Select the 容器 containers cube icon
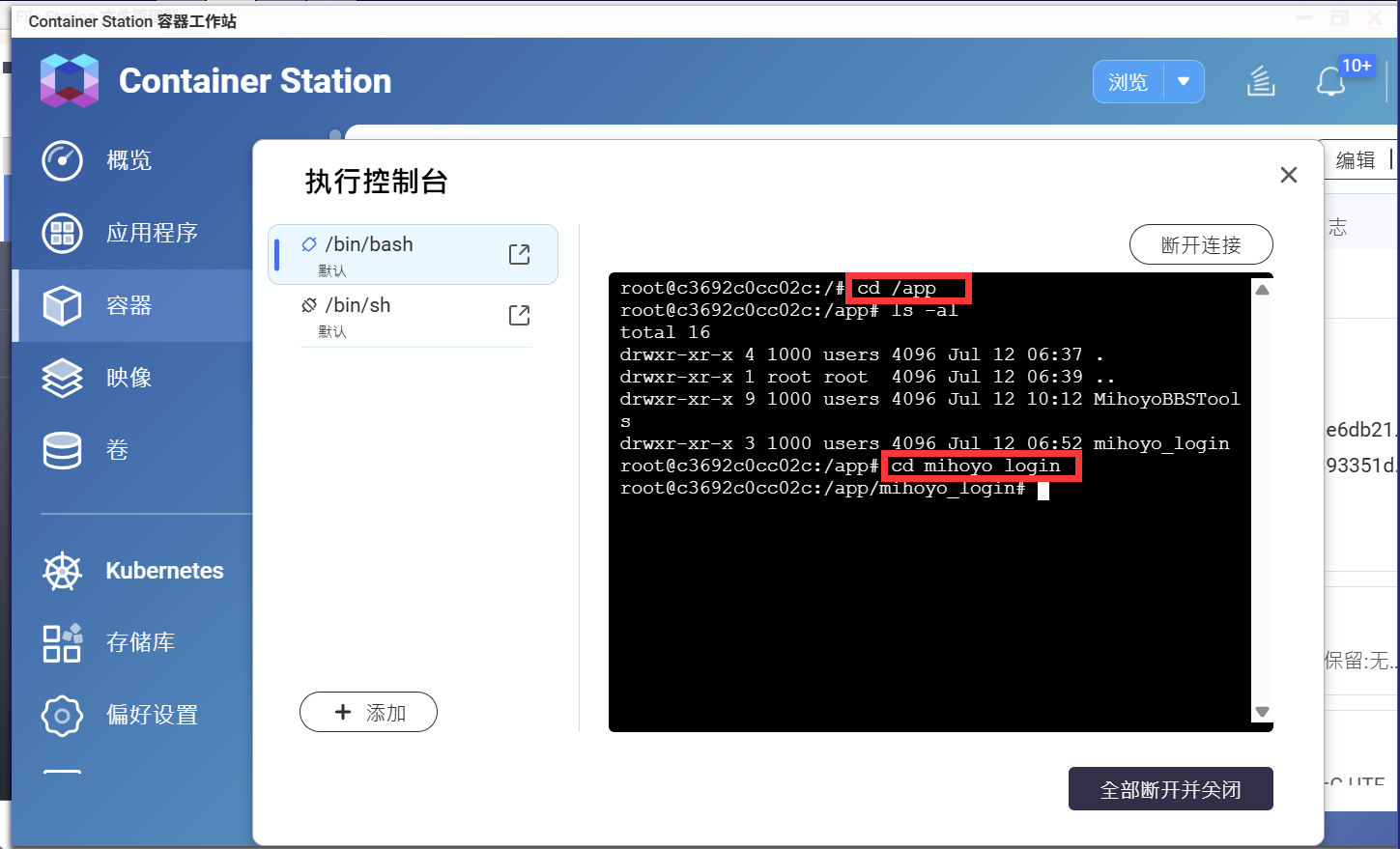Screen dimensions: 1400x849 (x=63, y=305)
